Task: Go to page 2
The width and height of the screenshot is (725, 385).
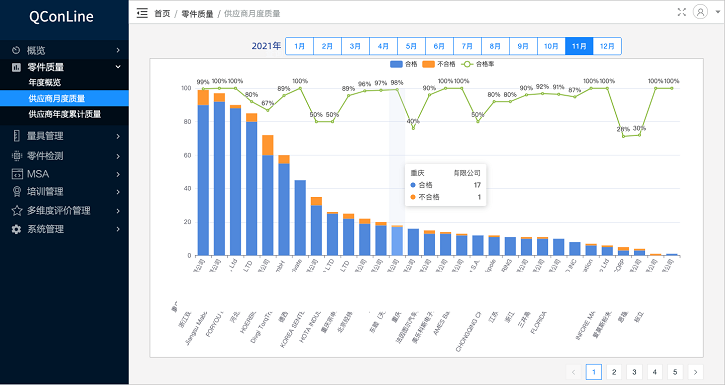Action: [614, 372]
